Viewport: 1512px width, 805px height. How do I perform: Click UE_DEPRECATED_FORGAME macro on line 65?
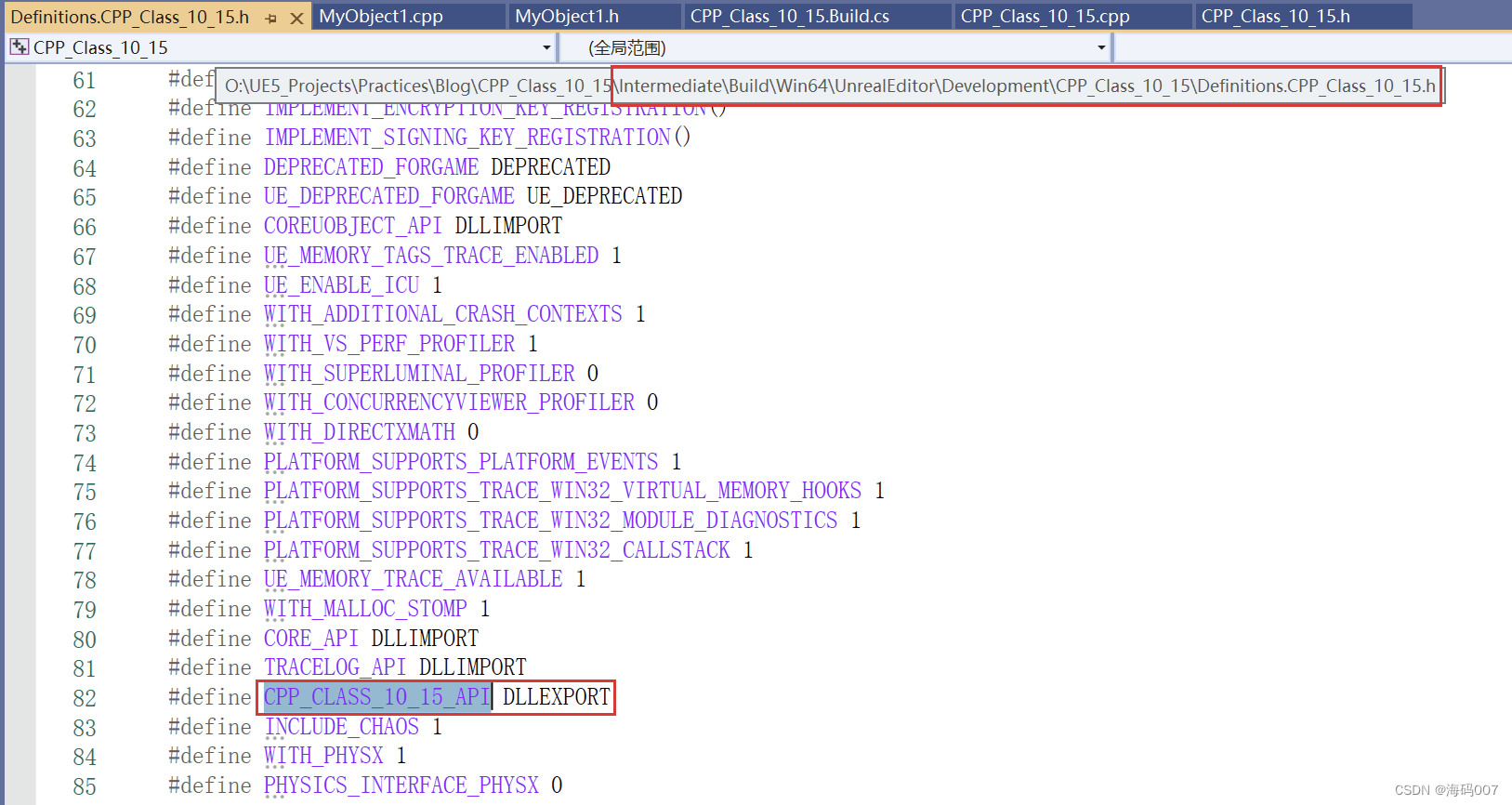click(388, 195)
